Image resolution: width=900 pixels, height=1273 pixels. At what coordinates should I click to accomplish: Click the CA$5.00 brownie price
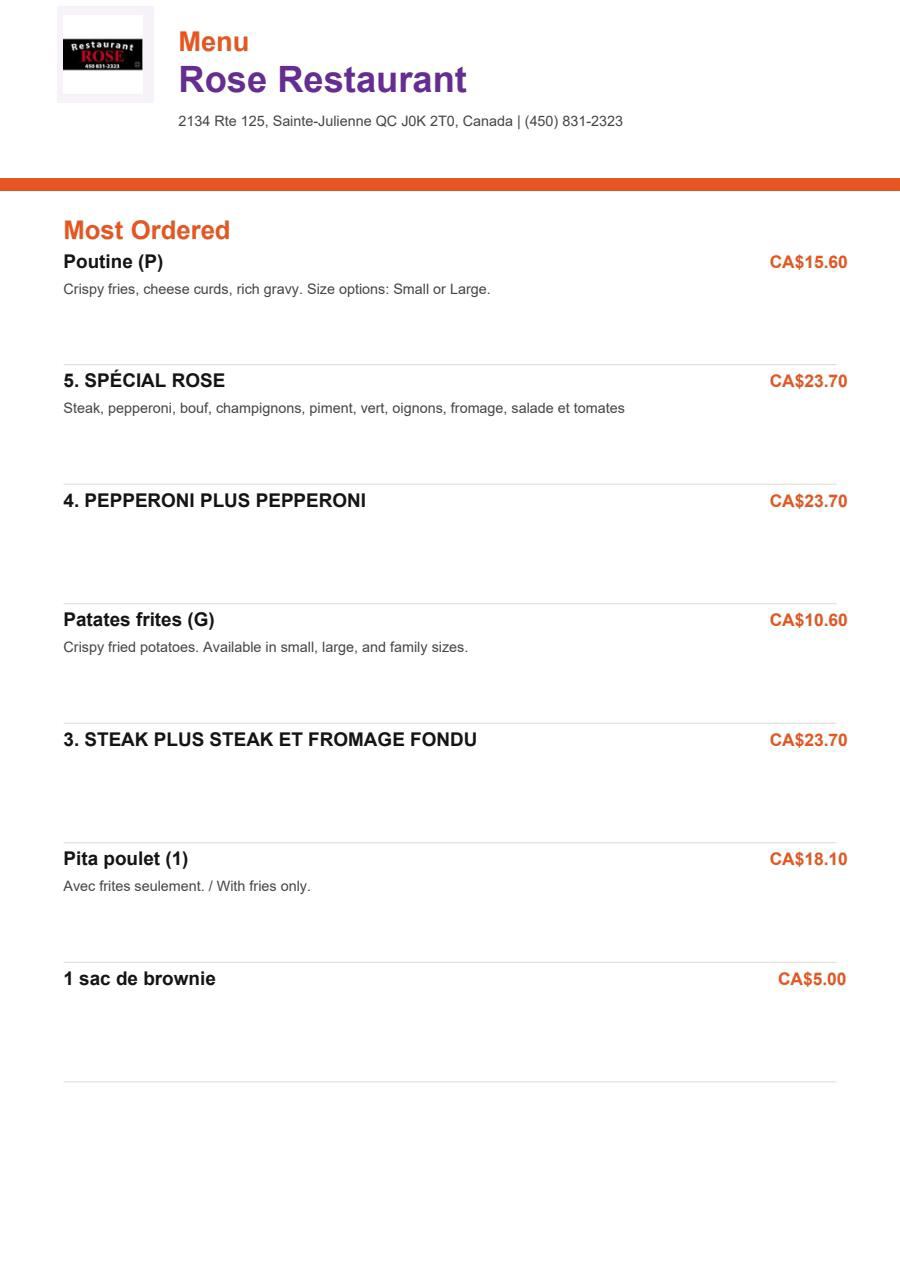click(x=812, y=979)
